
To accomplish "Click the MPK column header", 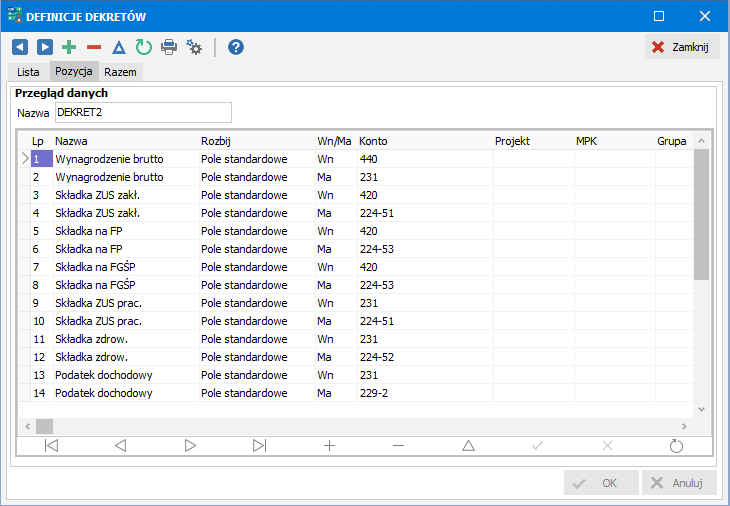I will (x=615, y=141).
